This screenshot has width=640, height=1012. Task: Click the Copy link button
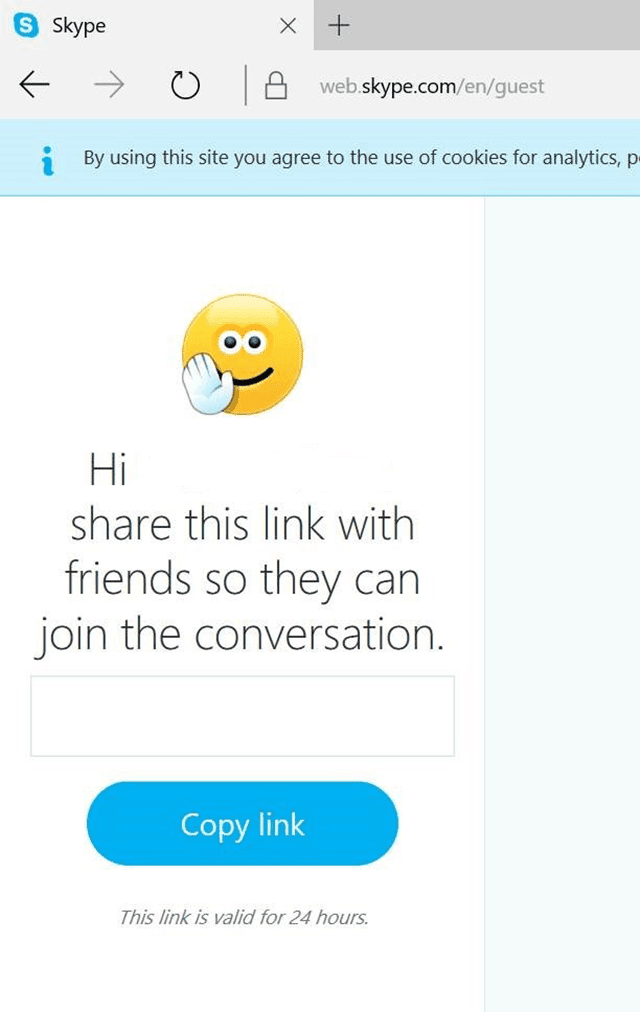tap(243, 824)
